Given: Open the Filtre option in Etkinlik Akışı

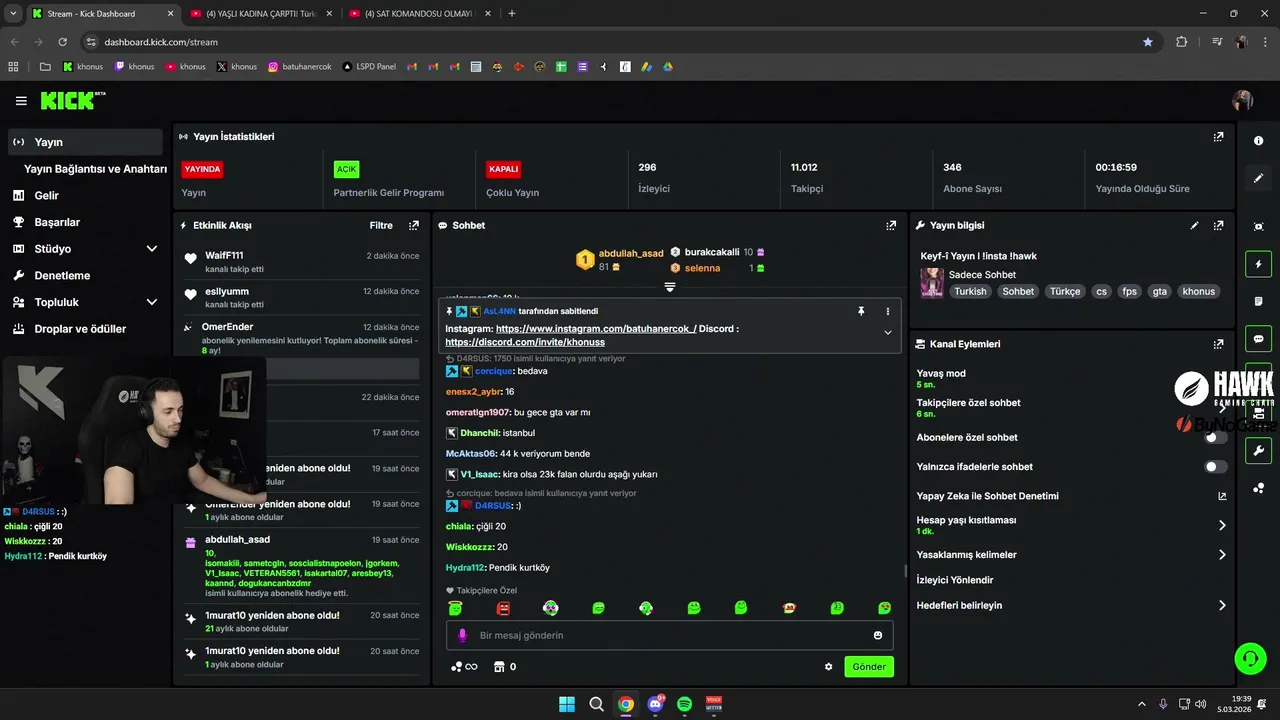Looking at the screenshot, I should (x=381, y=226).
